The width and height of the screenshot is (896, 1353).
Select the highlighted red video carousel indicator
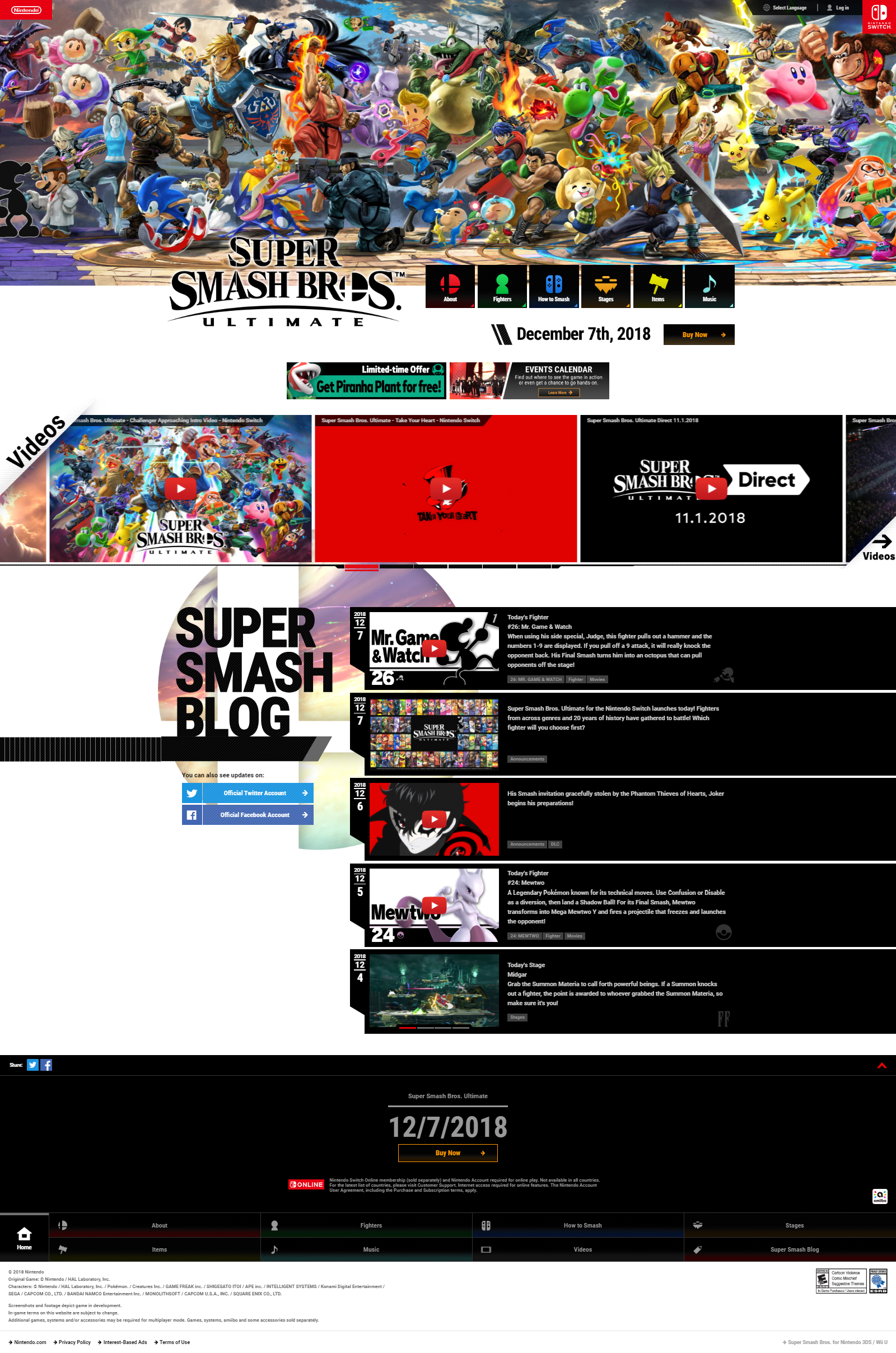[x=361, y=567]
